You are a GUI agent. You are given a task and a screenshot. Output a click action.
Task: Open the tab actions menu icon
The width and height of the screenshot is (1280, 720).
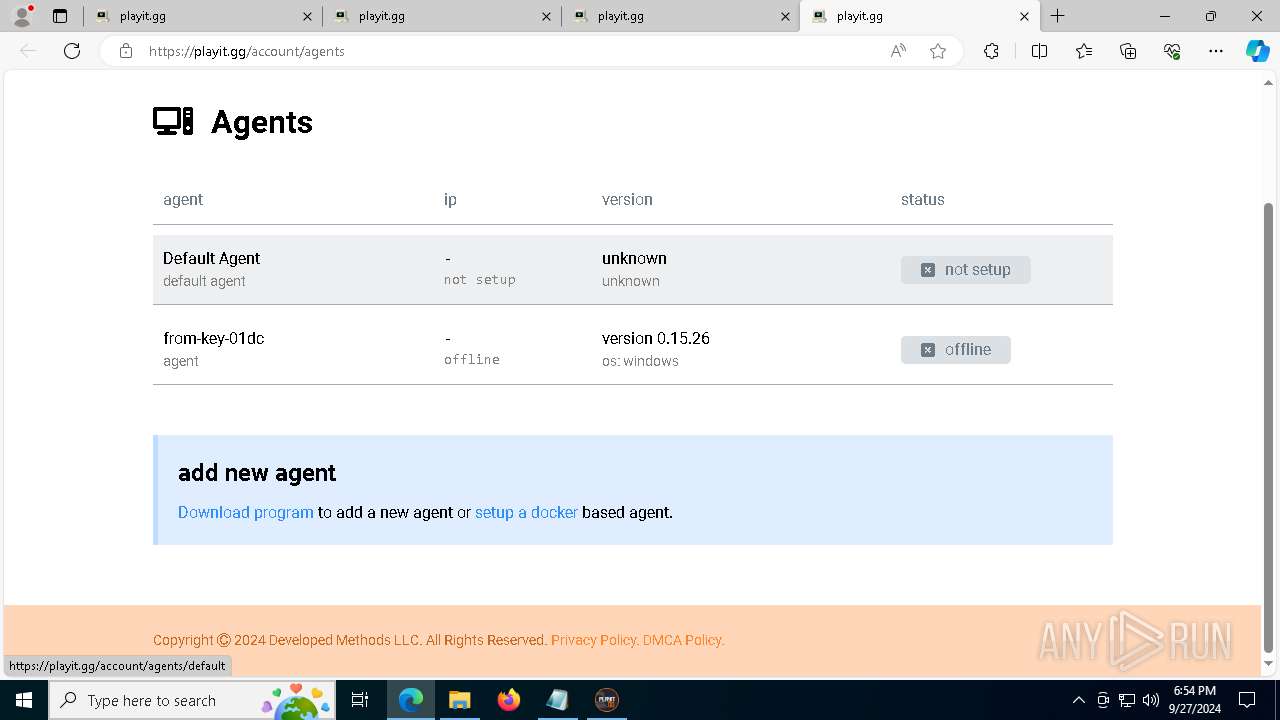pyautogui.click(x=60, y=16)
